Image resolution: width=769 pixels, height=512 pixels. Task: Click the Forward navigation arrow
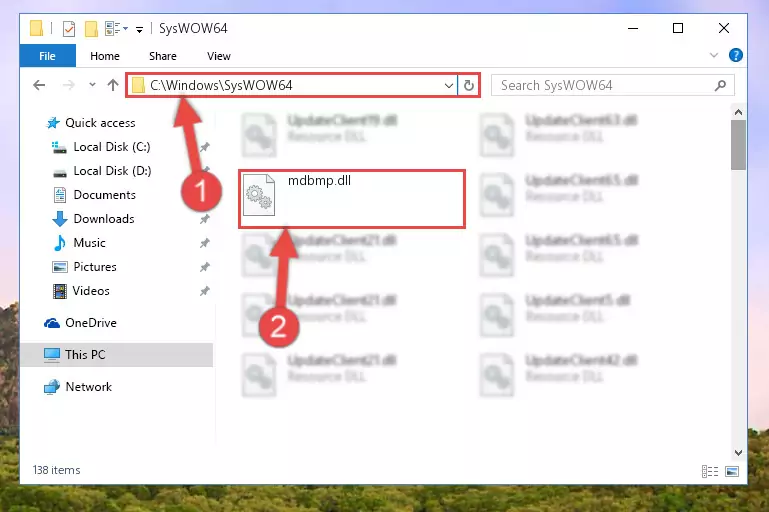(x=69, y=85)
